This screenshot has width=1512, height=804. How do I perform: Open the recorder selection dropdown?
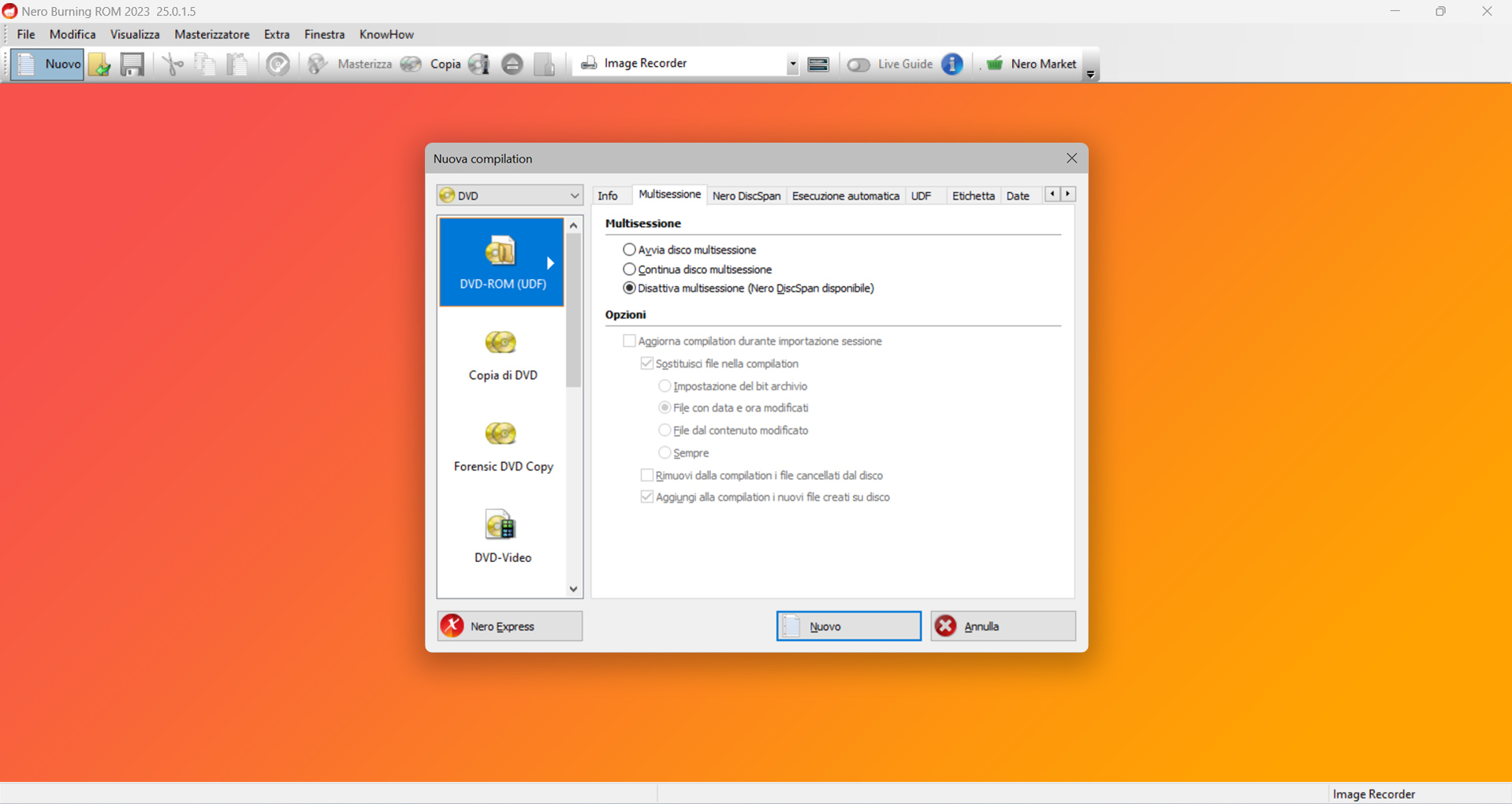791,63
